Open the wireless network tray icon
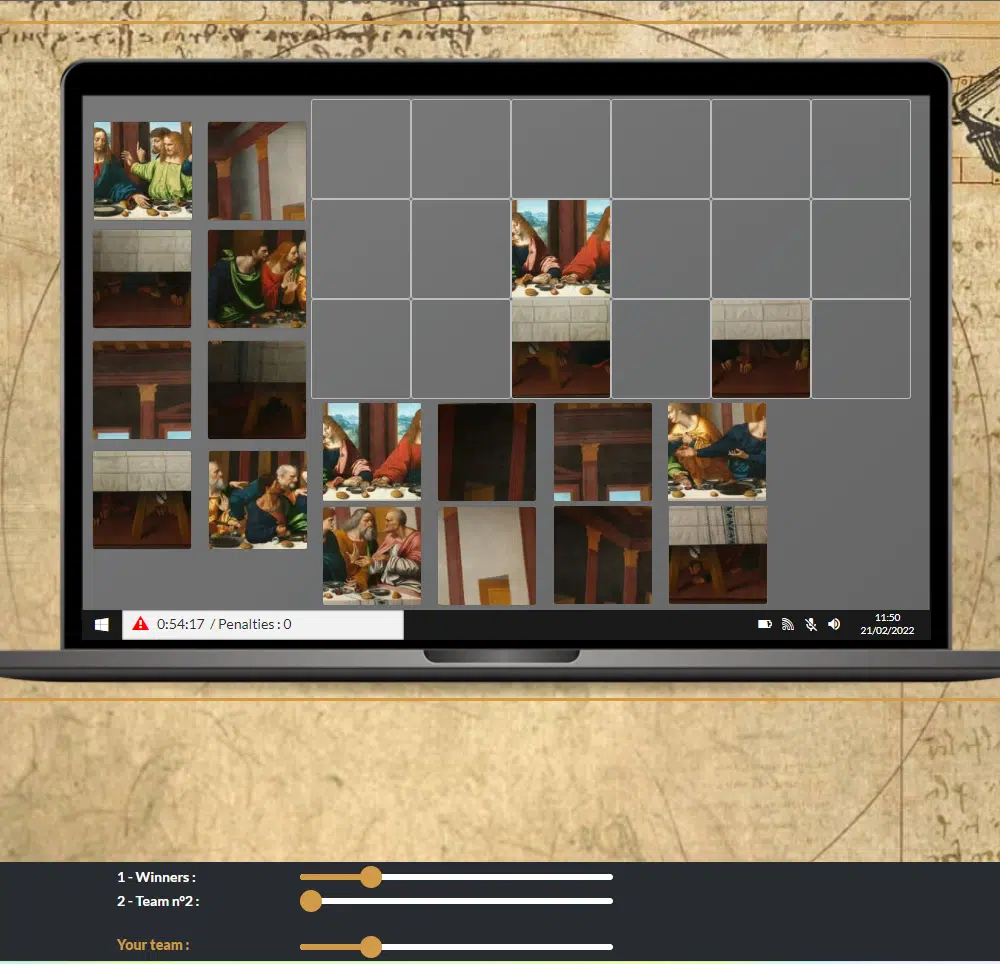 (x=788, y=624)
